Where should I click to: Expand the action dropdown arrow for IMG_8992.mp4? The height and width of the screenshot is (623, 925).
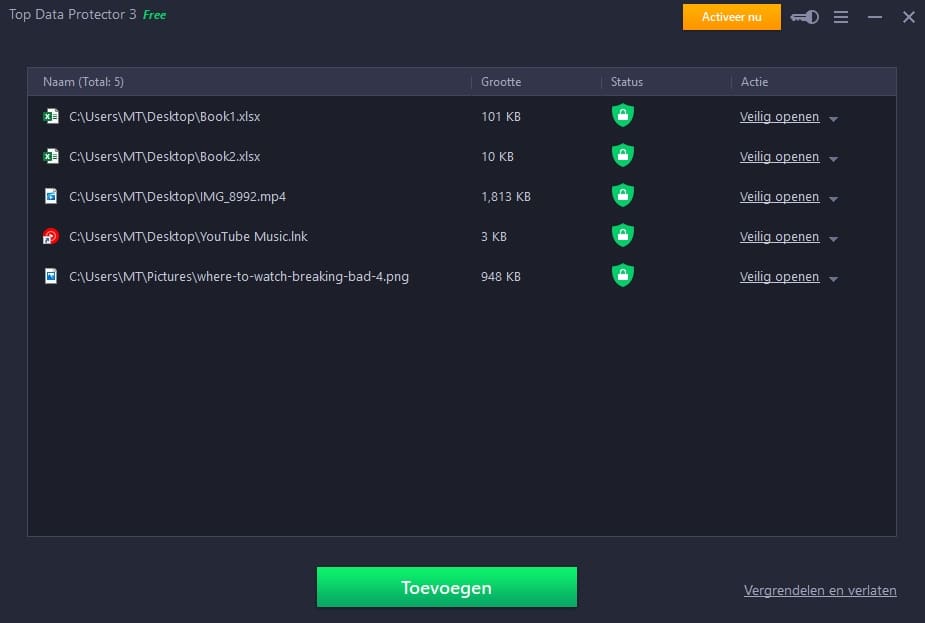[833, 199]
